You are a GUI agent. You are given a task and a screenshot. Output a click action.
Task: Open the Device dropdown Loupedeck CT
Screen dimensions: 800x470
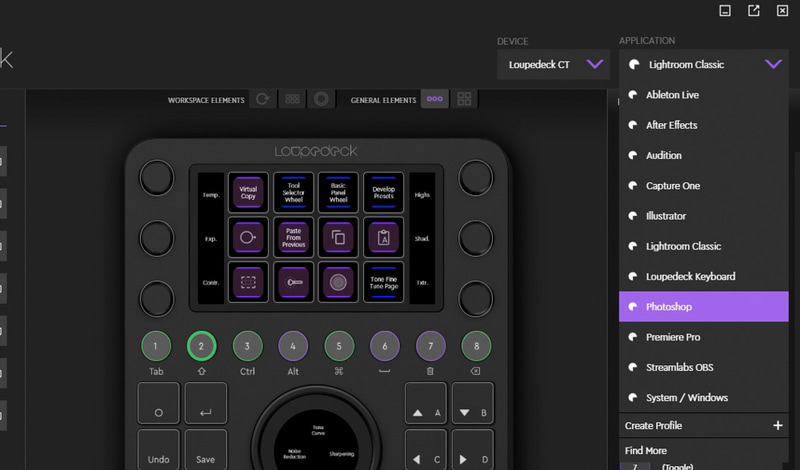point(554,64)
